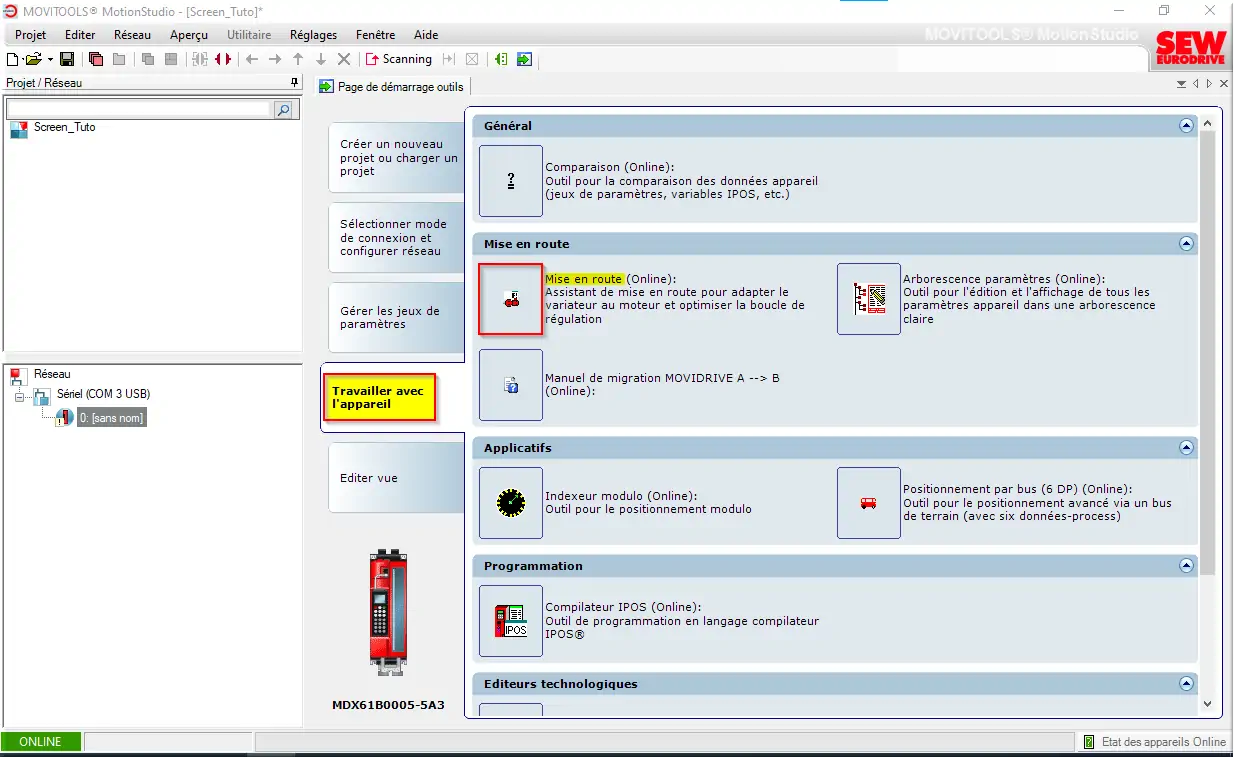The width and height of the screenshot is (1234, 757).
Task: Collapse the Sériel (COM 3 USB) branch
Action: pyautogui.click(x=19, y=395)
